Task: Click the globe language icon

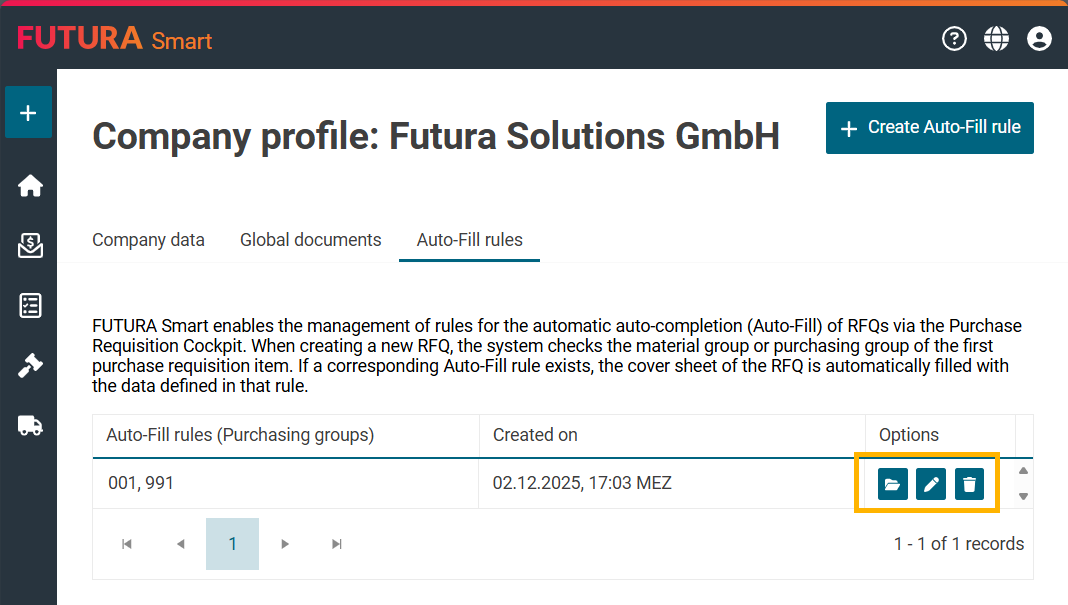Action: (997, 39)
